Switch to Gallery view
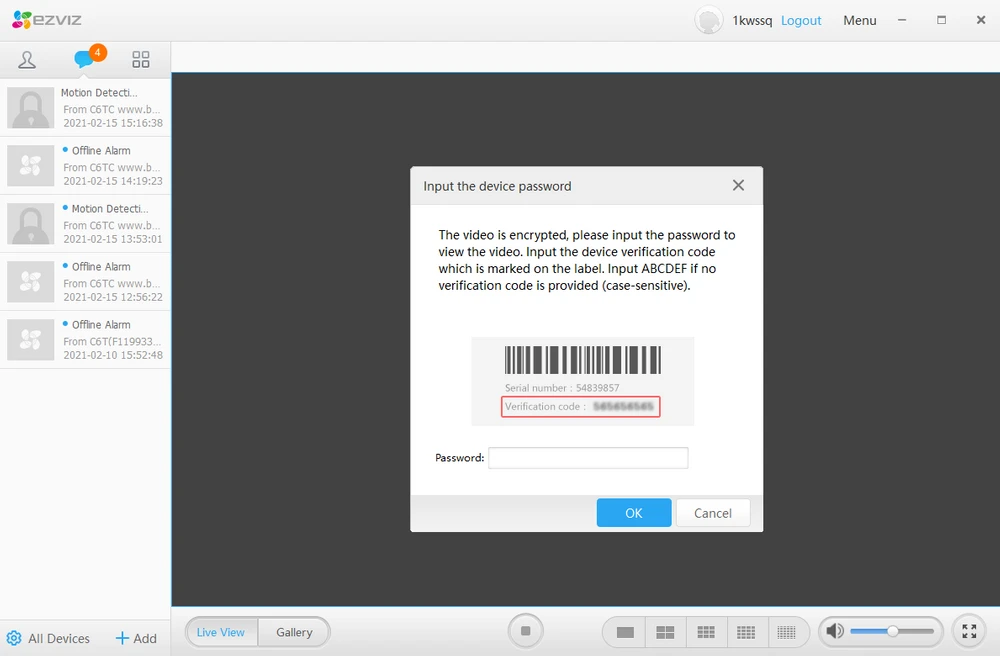This screenshot has height=656, width=1000. tap(294, 632)
